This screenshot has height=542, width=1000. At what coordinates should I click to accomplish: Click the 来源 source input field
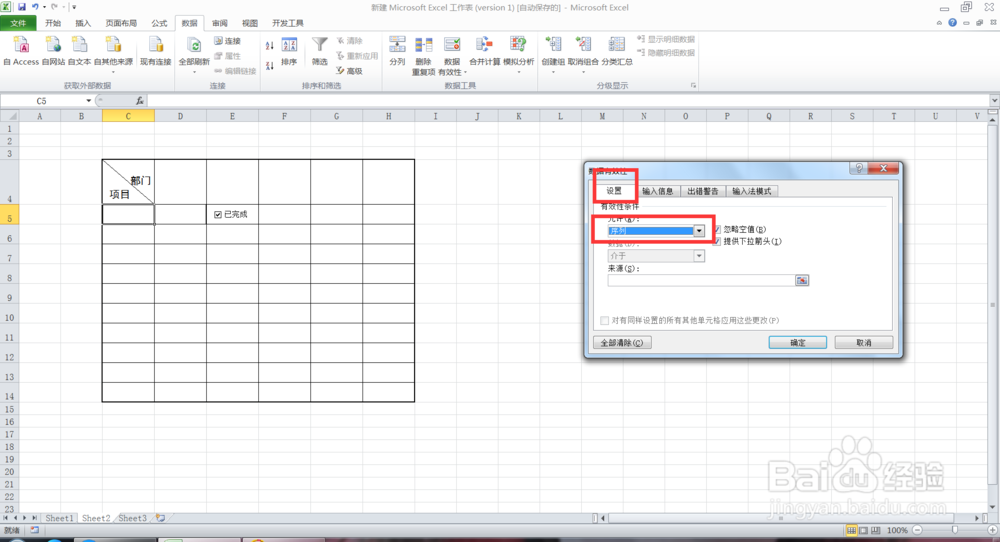pyautogui.click(x=701, y=280)
